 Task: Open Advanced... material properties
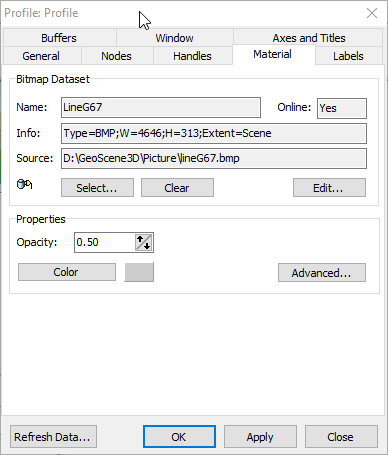[322, 273]
